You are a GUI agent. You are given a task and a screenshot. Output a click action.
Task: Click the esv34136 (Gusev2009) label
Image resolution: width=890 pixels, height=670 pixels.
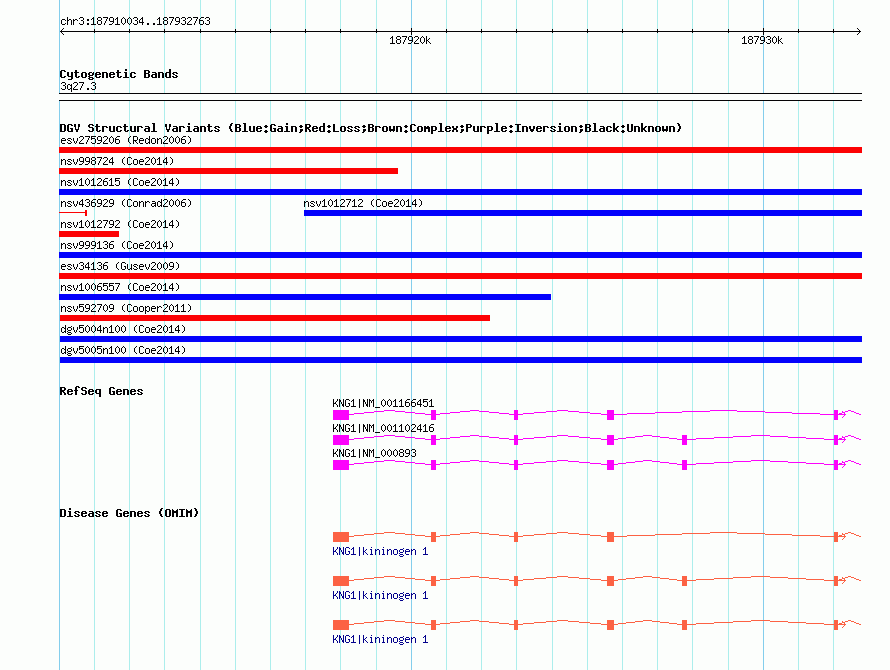[120, 266]
